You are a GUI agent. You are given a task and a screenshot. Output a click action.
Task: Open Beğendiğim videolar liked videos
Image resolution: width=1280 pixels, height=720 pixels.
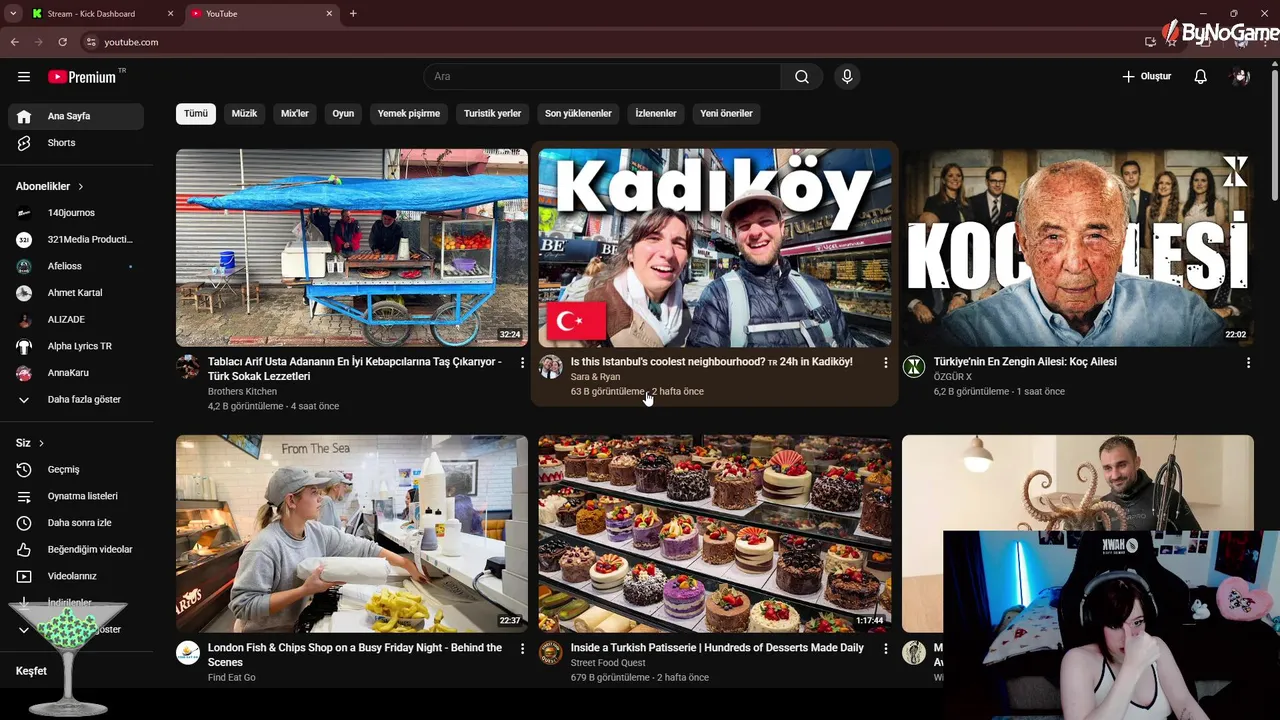[76, 550]
